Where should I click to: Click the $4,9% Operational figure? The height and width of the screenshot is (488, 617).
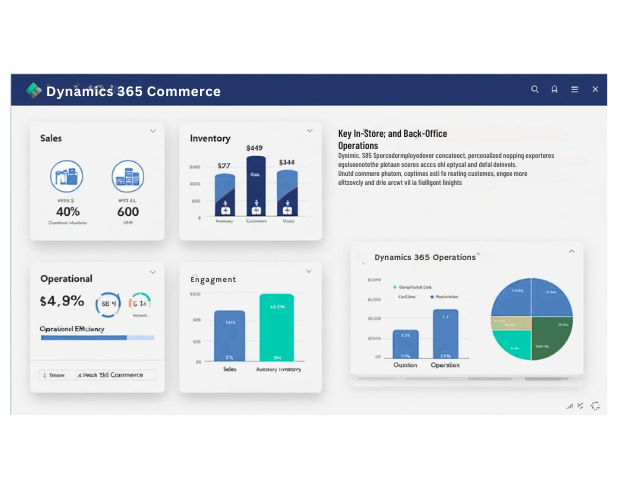62,301
